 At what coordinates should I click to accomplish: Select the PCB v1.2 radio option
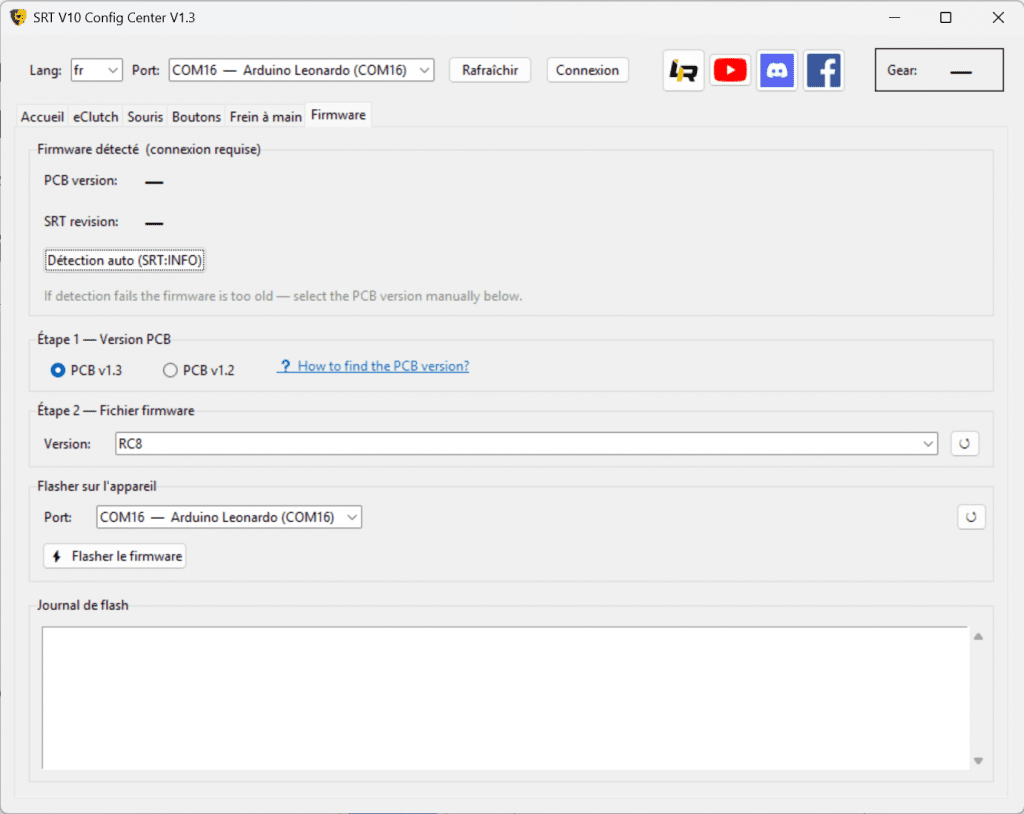click(x=170, y=370)
